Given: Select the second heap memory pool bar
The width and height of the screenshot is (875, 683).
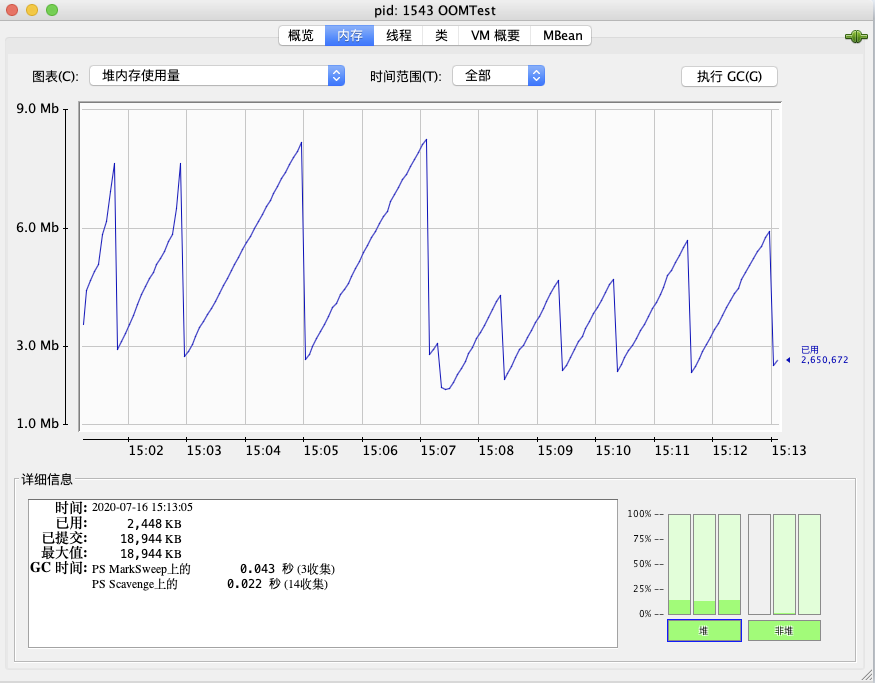Looking at the screenshot, I should [704, 564].
